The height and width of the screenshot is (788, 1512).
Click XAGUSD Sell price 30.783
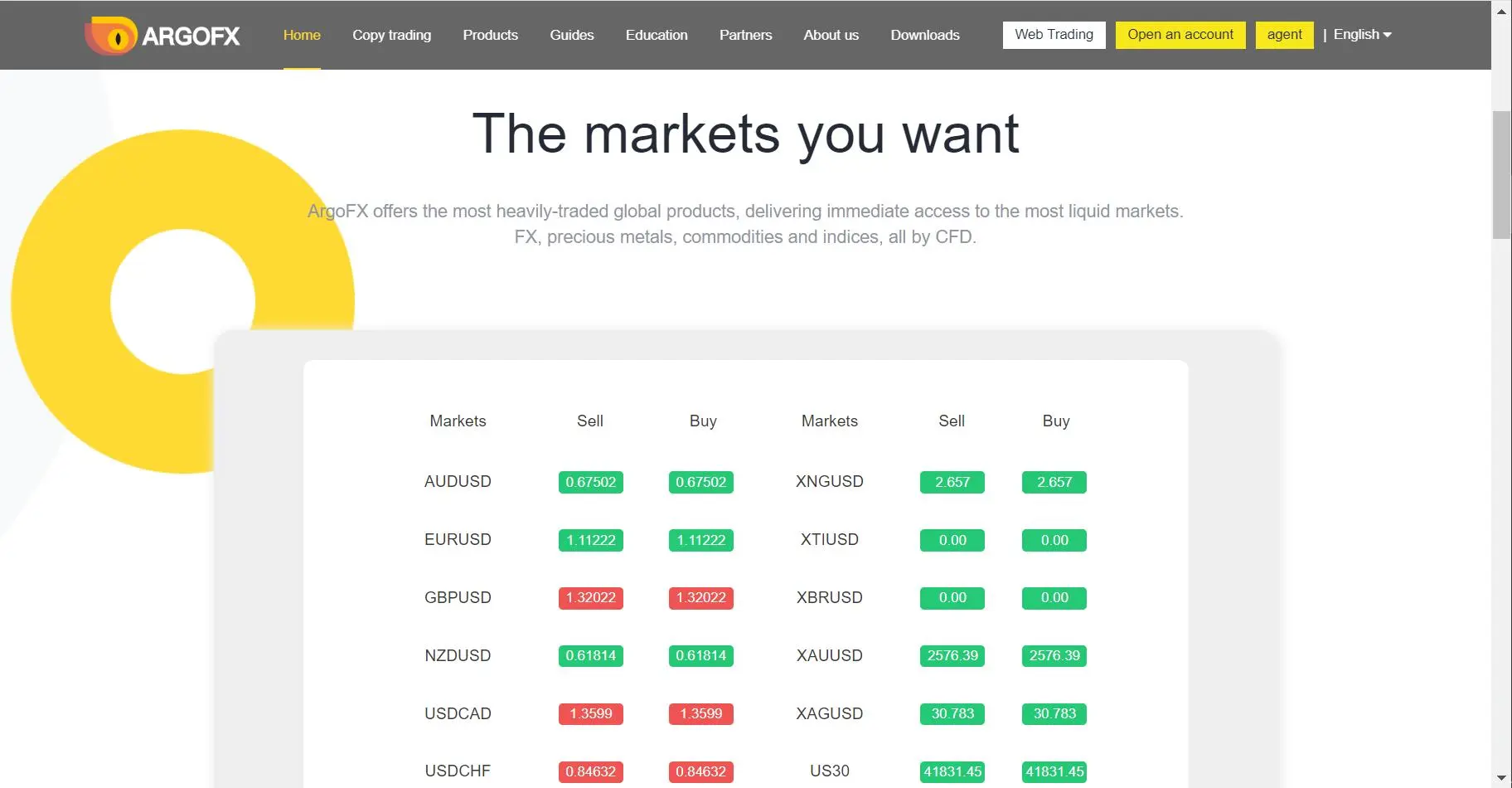[952, 714]
